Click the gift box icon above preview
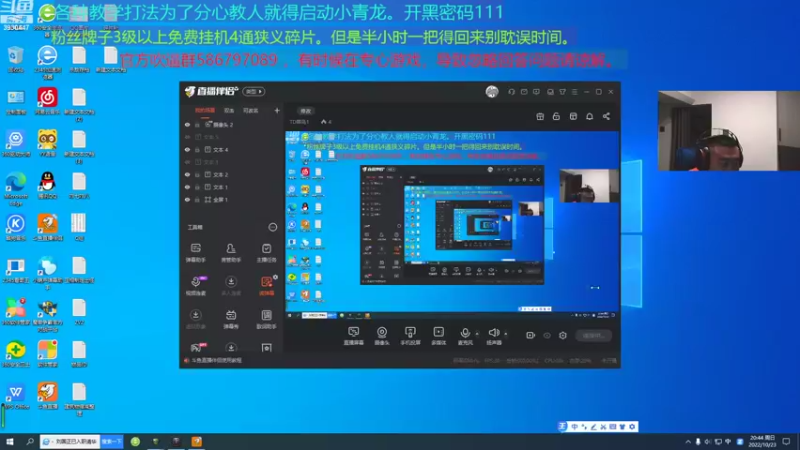The height and width of the screenshot is (450, 800). pyautogui.click(x=540, y=116)
